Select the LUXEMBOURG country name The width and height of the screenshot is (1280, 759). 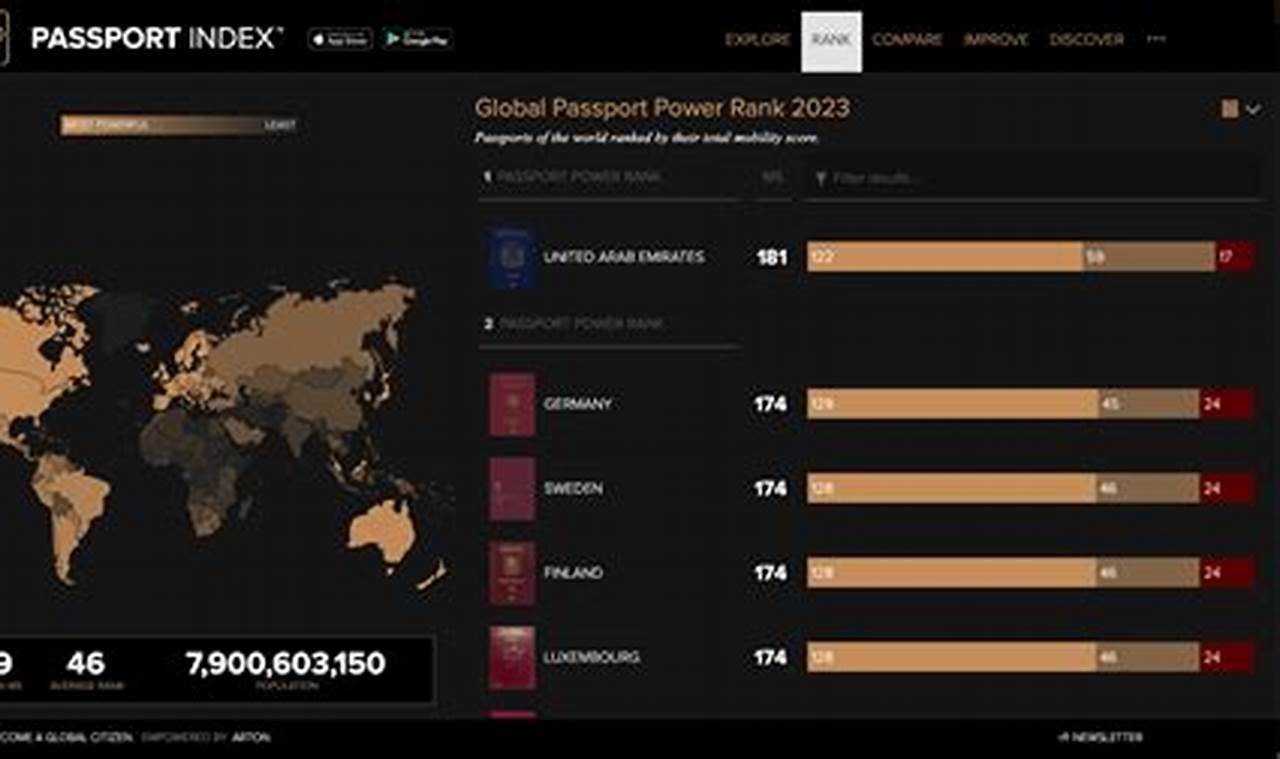[x=592, y=658]
